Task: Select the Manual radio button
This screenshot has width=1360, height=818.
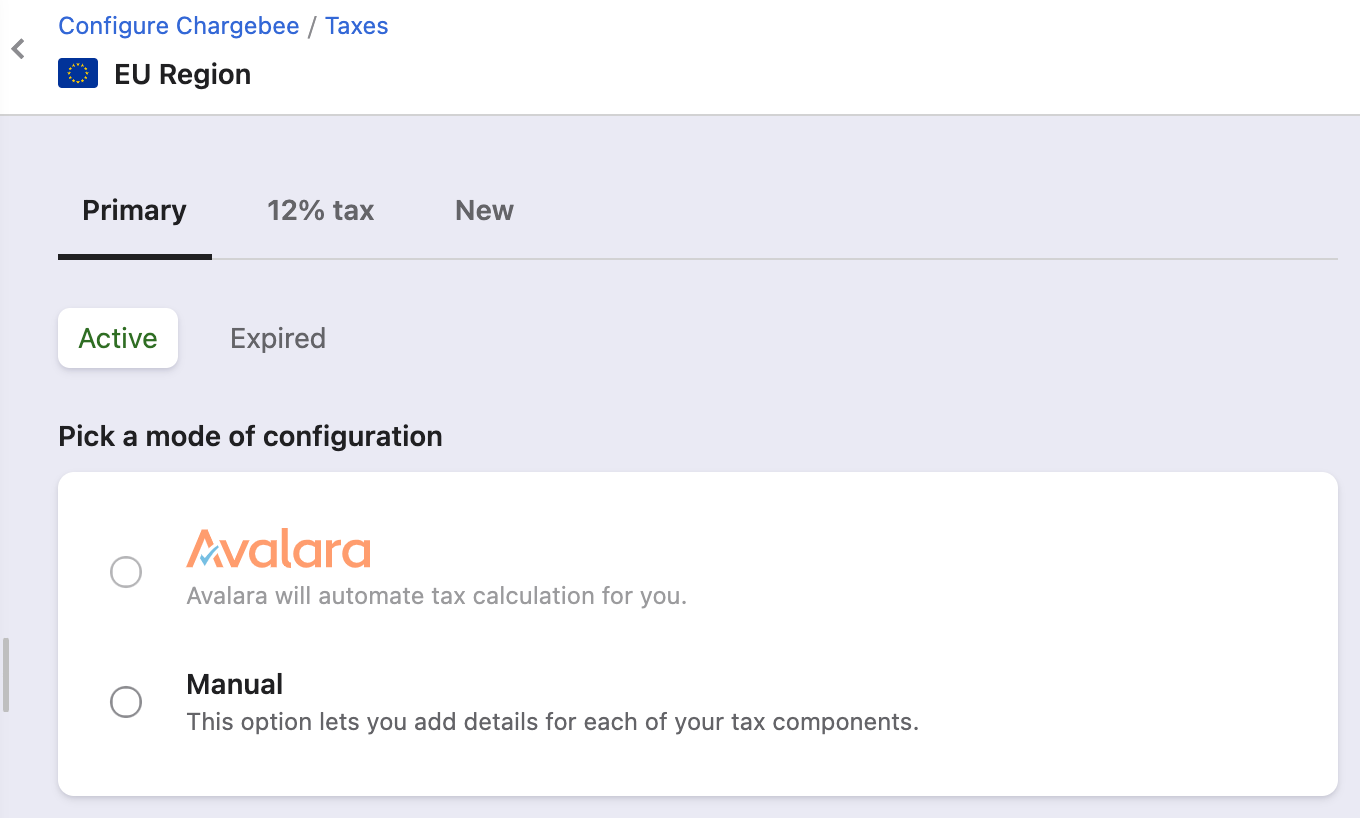Action: click(x=126, y=702)
